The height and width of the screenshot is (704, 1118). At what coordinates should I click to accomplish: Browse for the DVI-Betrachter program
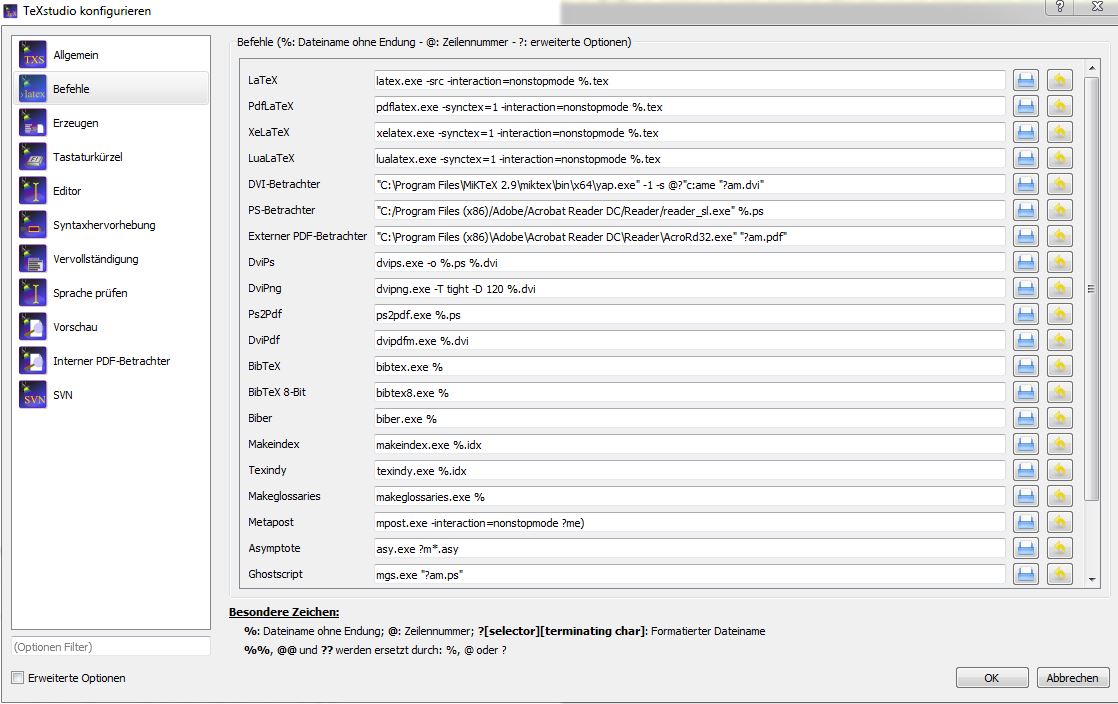pos(1026,185)
